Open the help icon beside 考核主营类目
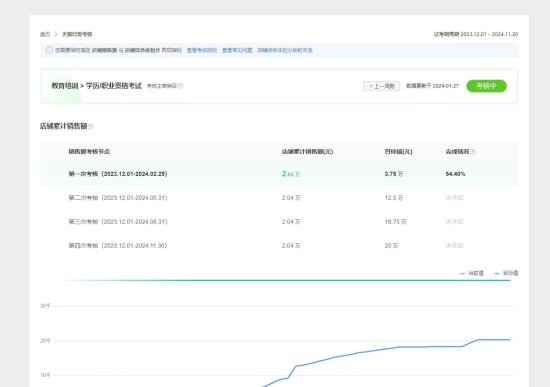 [x=180, y=86]
